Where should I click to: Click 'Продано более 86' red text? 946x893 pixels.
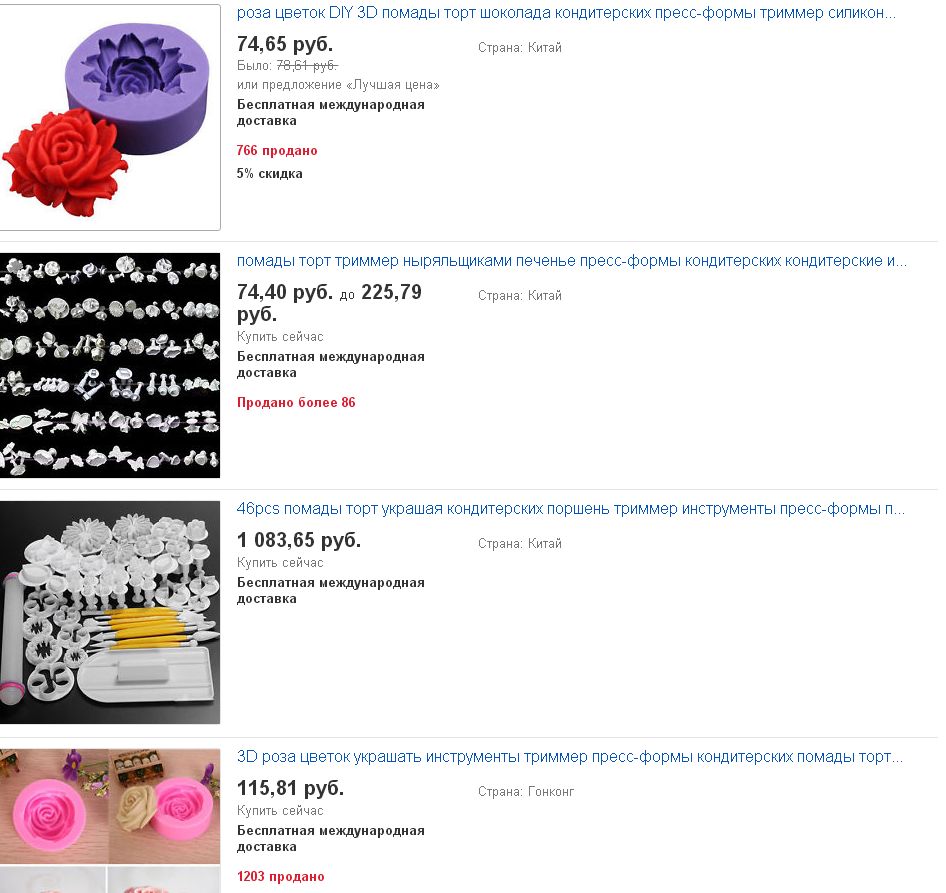click(296, 402)
